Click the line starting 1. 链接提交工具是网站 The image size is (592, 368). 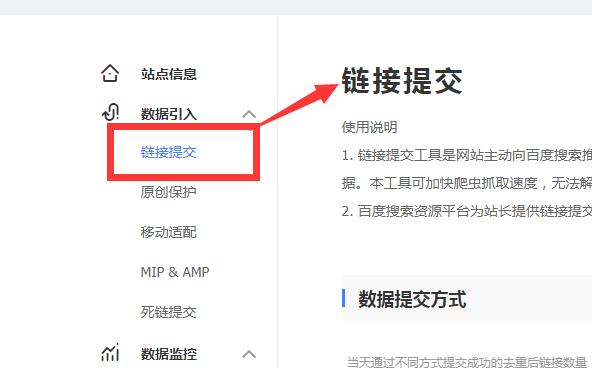pyautogui.click(x=467, y=155)
